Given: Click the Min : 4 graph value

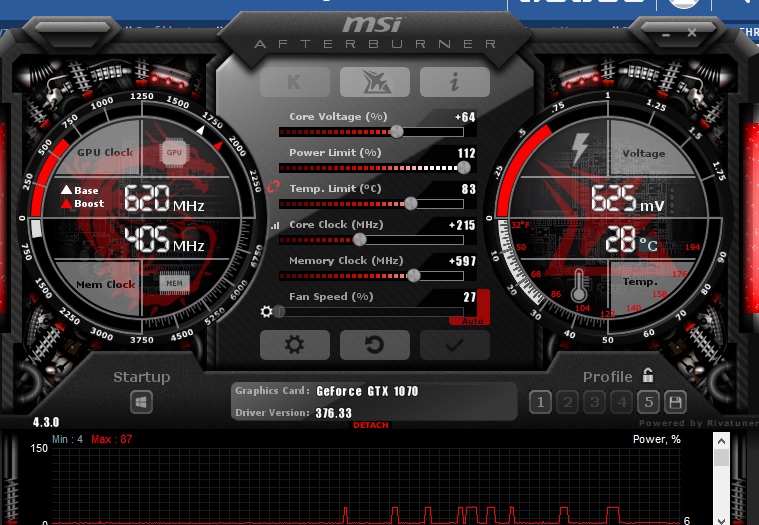Looking at the screenshot, I should (x=67, y=439).
